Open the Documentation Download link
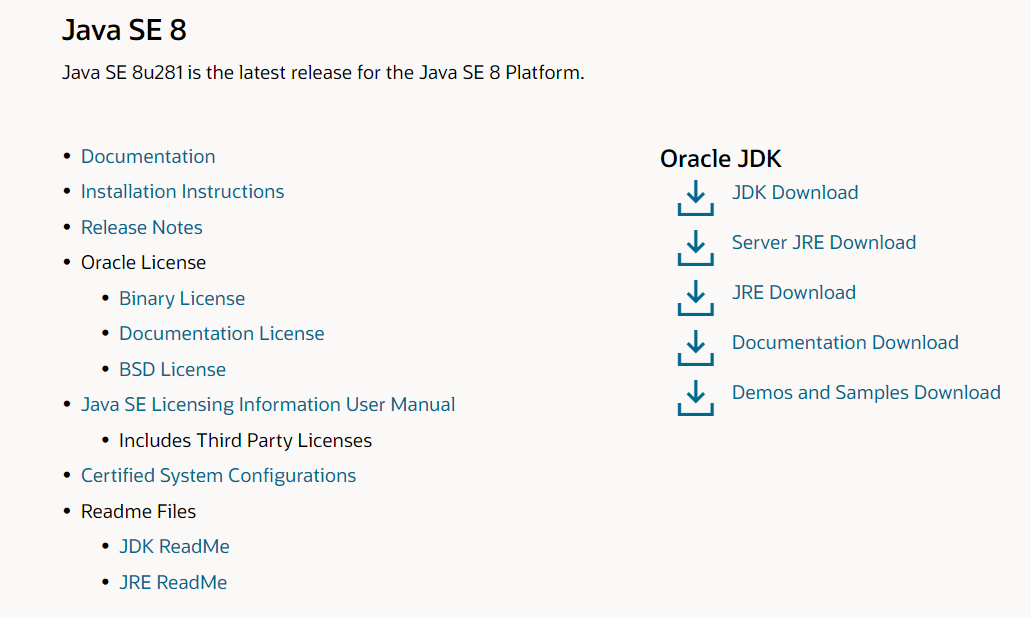 845,343
